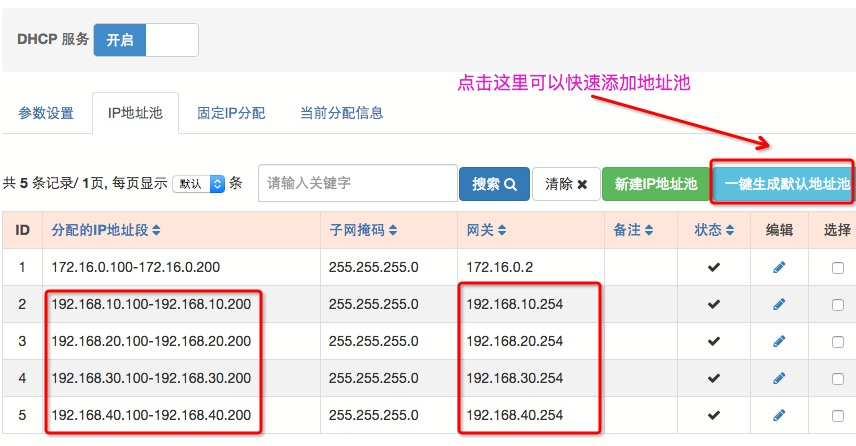This screenshot has width=856, height=446.
Task: Focus the 请输入关键字 search field
Action: 357,184
